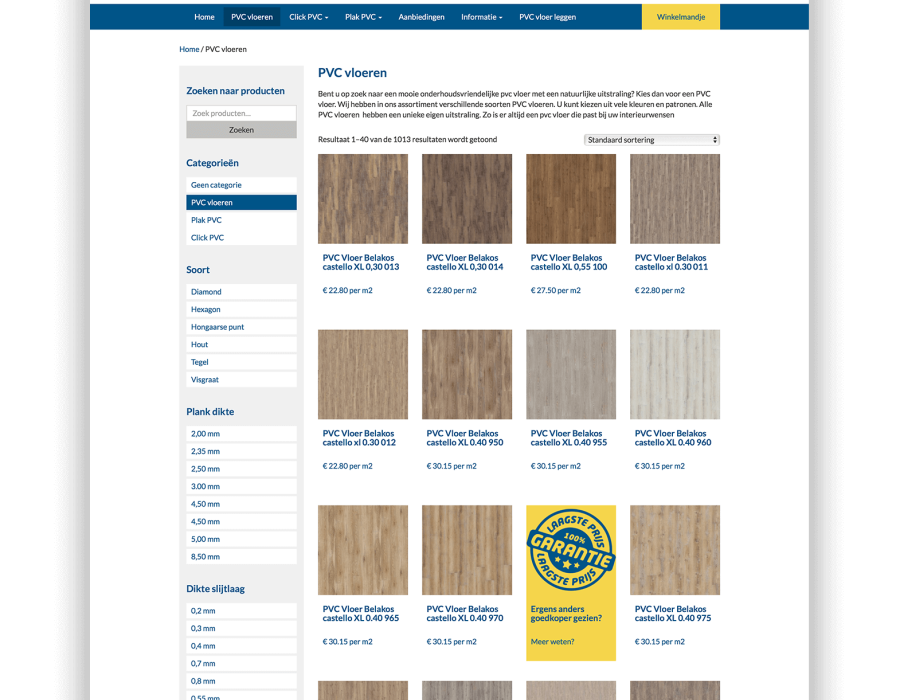
Task: Open castello XL 0.40 950 thumbnail
Action: click(x=467, y=374)
